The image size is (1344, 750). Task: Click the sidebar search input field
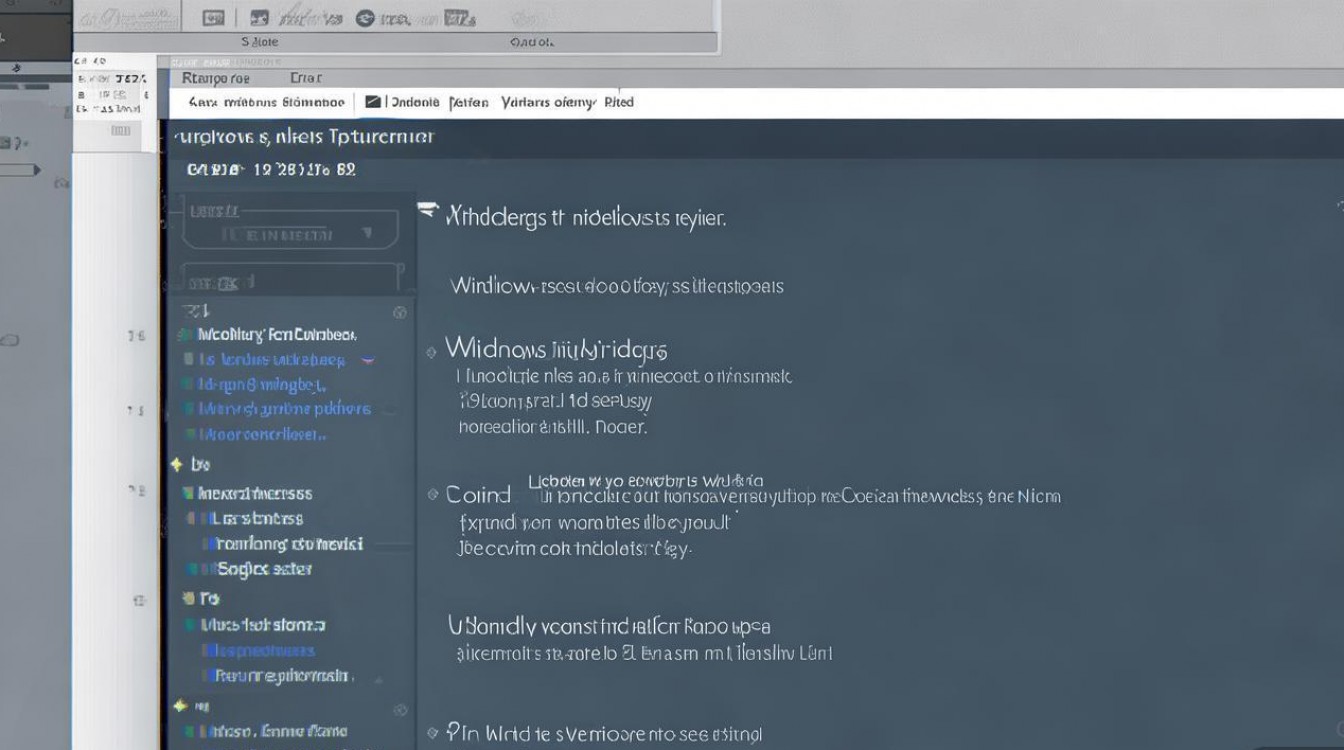[x=290, y=282]
